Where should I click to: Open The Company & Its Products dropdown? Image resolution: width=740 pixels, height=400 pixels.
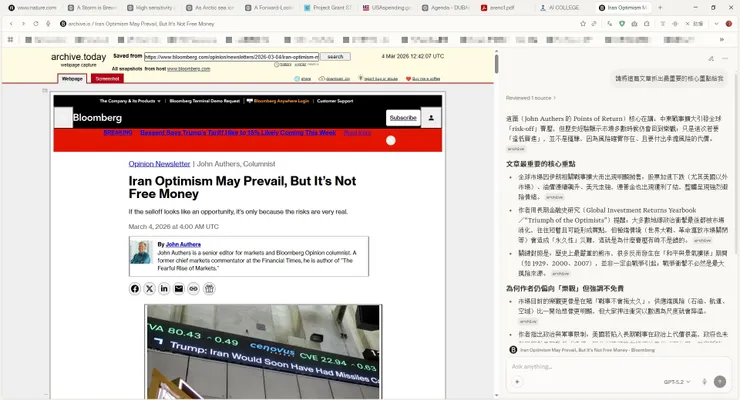tap(130, 101)
